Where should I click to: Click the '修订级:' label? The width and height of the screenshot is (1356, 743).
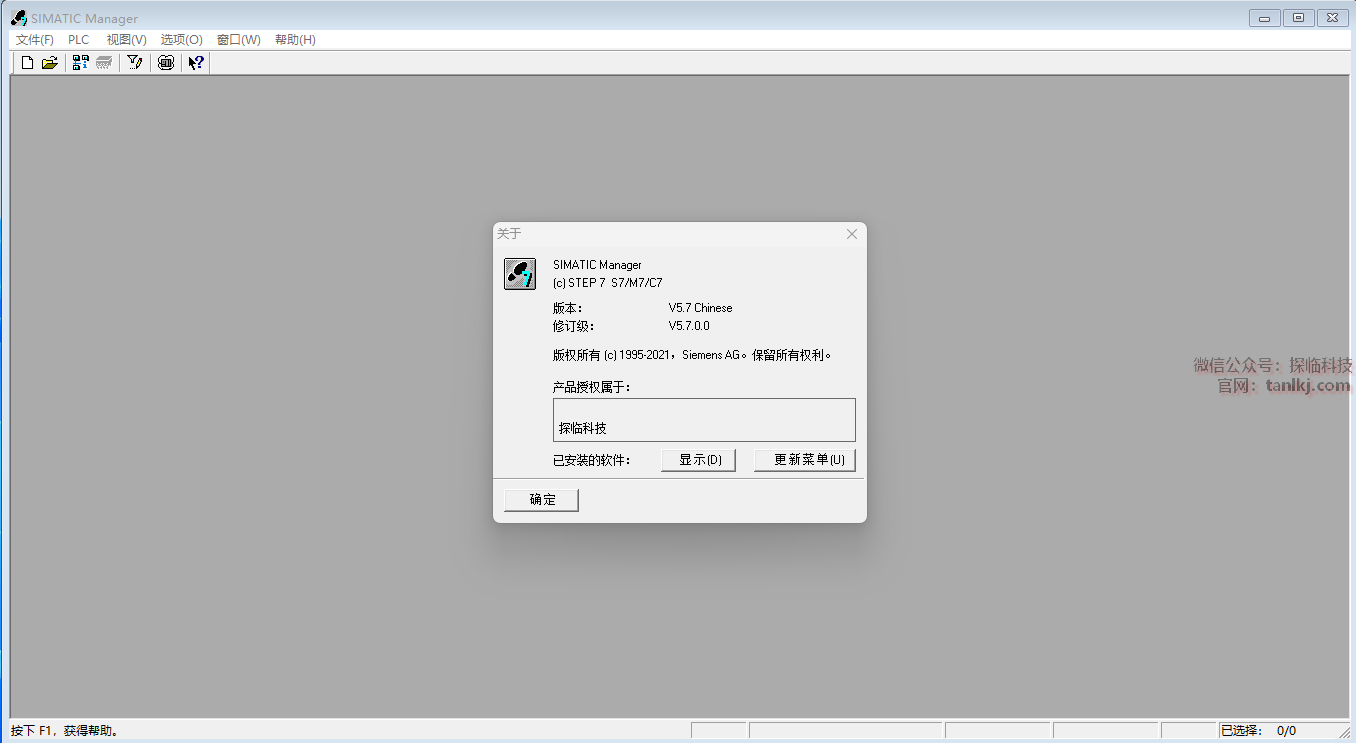[574, 326]
